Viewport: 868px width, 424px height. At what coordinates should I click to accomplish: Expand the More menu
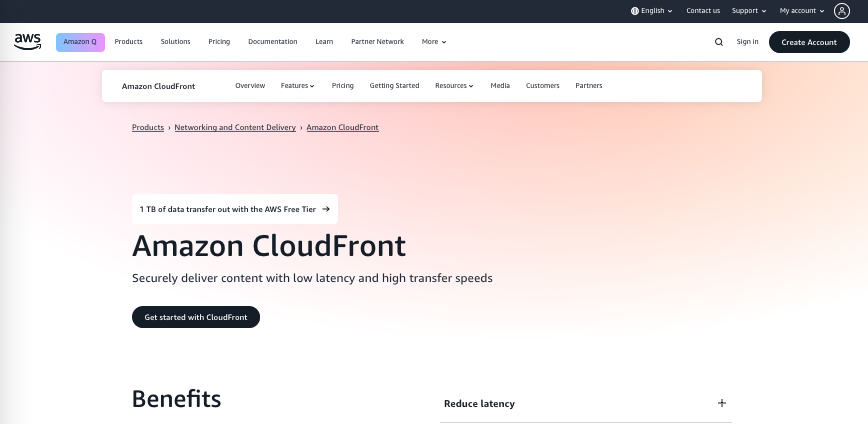(434, 42)
